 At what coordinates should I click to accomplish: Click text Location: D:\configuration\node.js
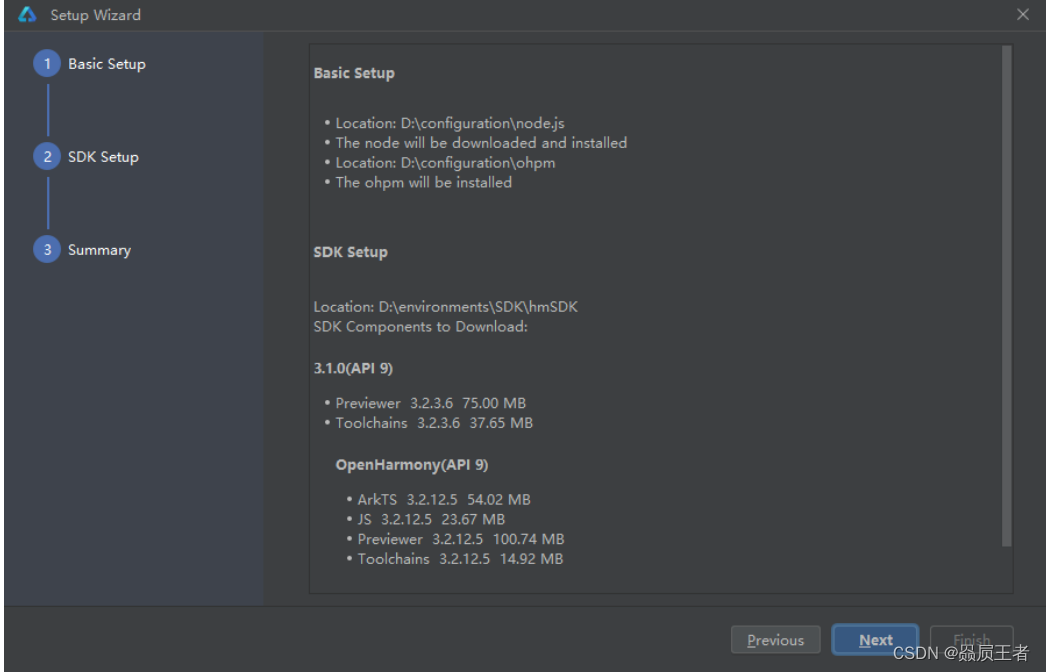pos(450,123)
